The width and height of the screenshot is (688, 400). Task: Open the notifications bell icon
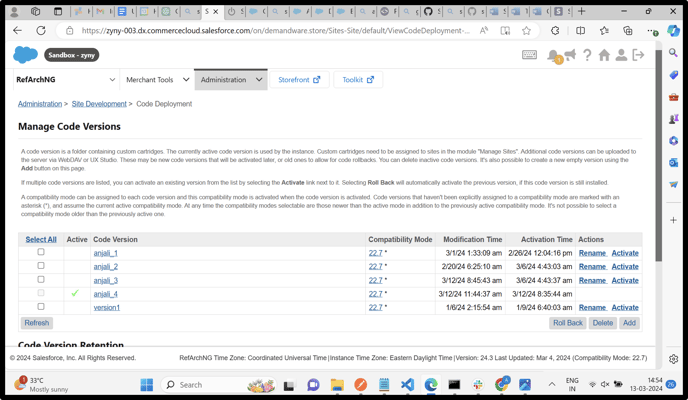(x=553, y=56)
